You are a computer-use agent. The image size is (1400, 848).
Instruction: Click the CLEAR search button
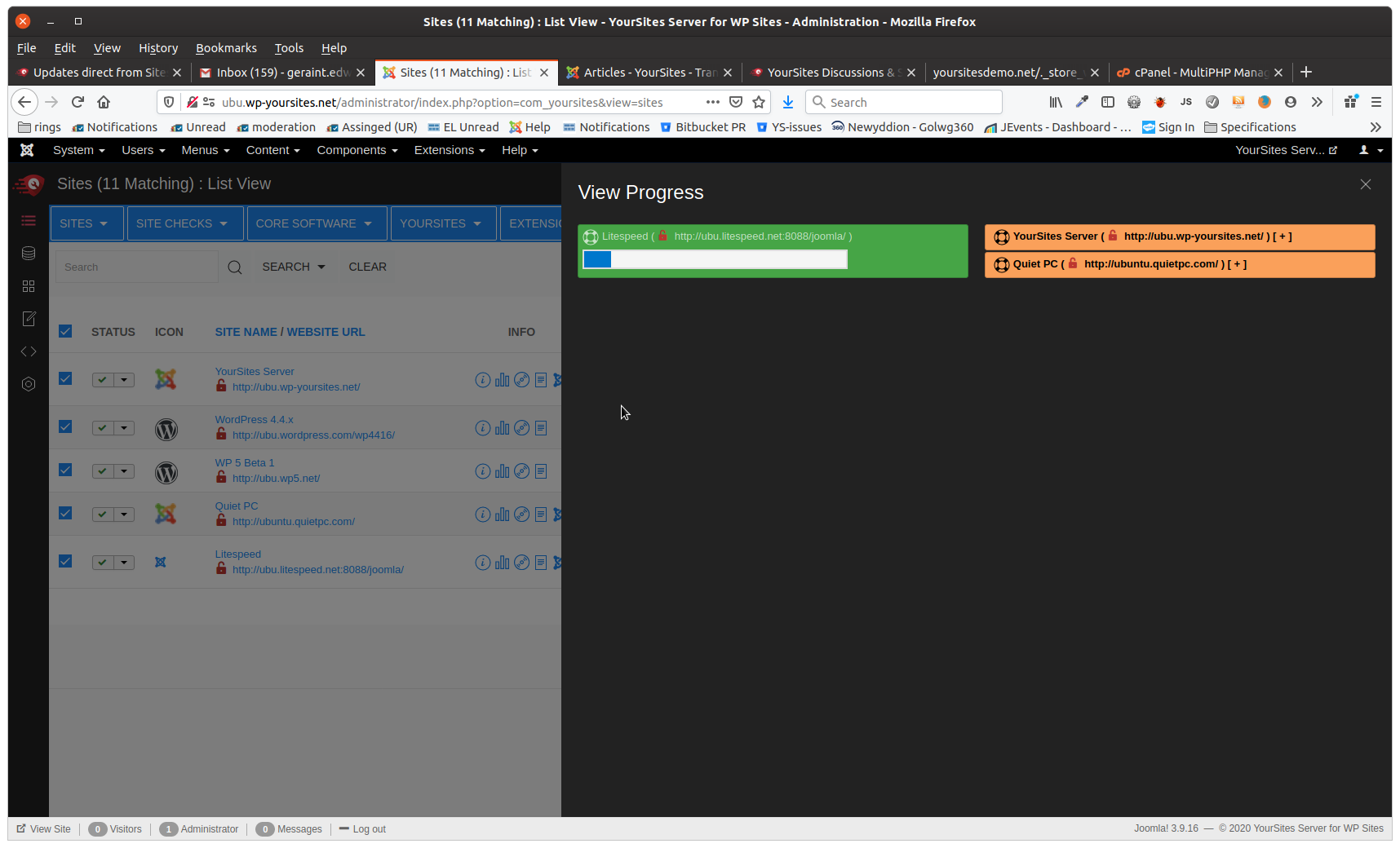[x=368, y=267]
